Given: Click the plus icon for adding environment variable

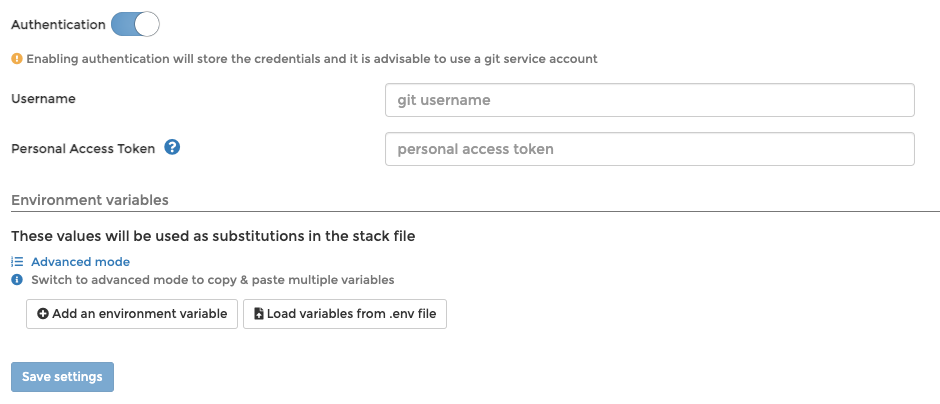Looking at the screenshot, I should [x=43, y=314].
